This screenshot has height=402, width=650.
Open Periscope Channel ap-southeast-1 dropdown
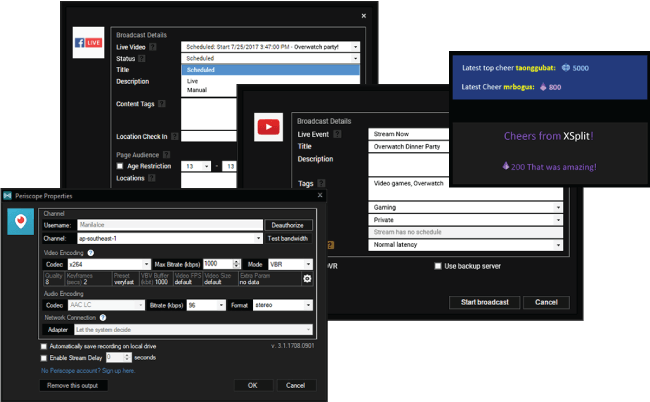[258, 238]
